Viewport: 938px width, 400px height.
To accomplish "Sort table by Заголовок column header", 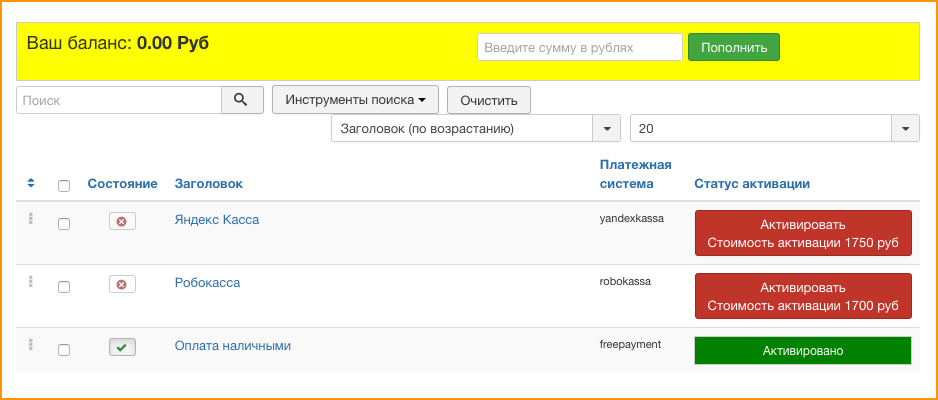I will [208, 184].
